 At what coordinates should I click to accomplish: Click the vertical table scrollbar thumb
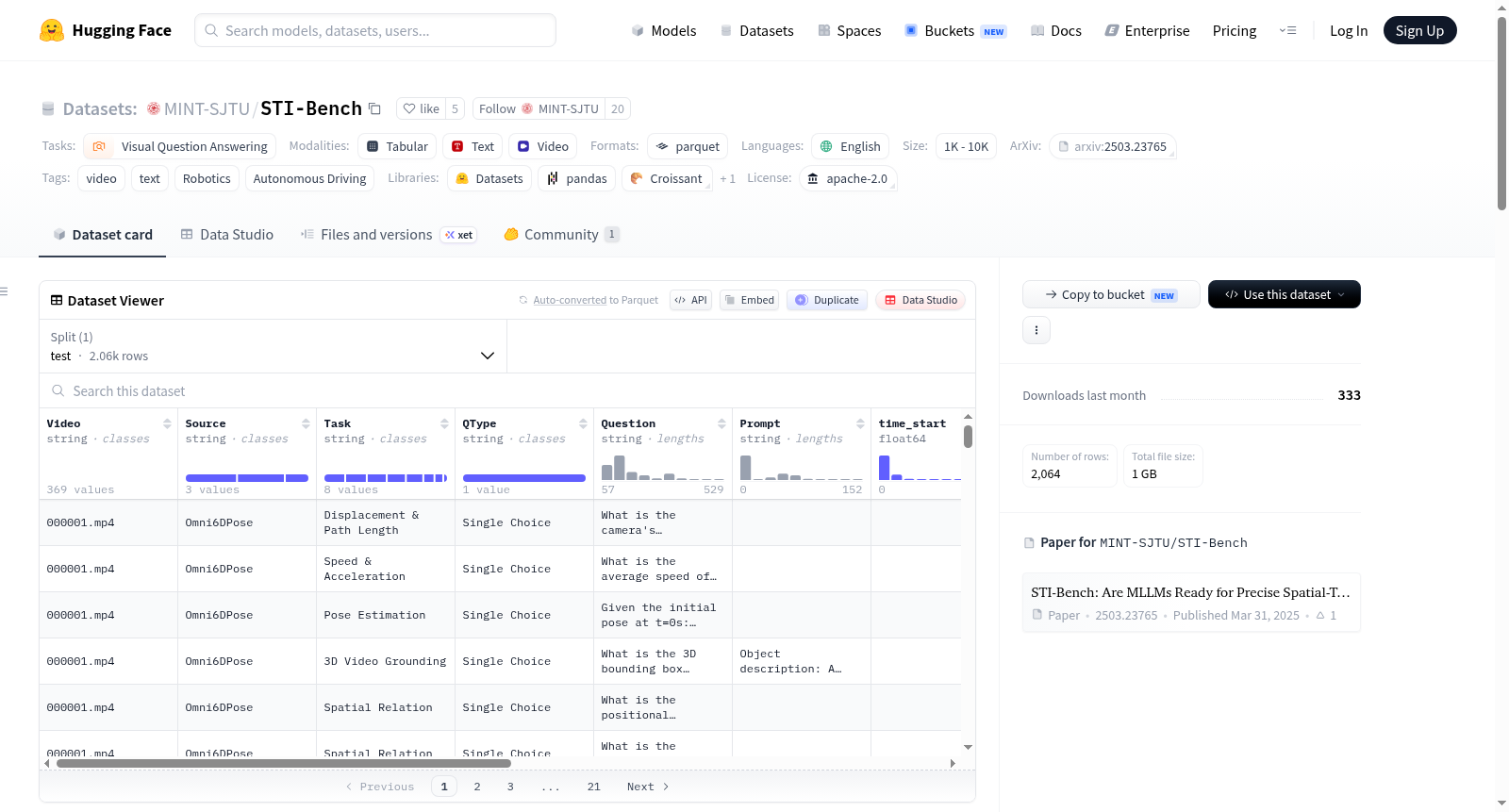coord(968,437)
